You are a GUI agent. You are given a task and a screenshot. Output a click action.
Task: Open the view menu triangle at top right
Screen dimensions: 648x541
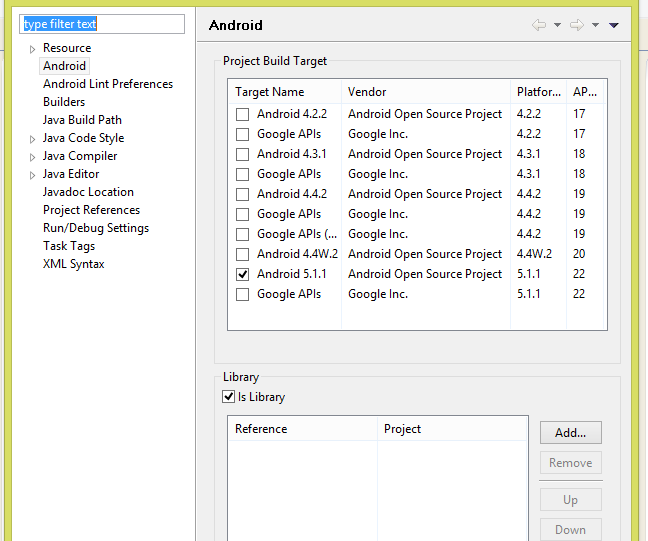614,26
